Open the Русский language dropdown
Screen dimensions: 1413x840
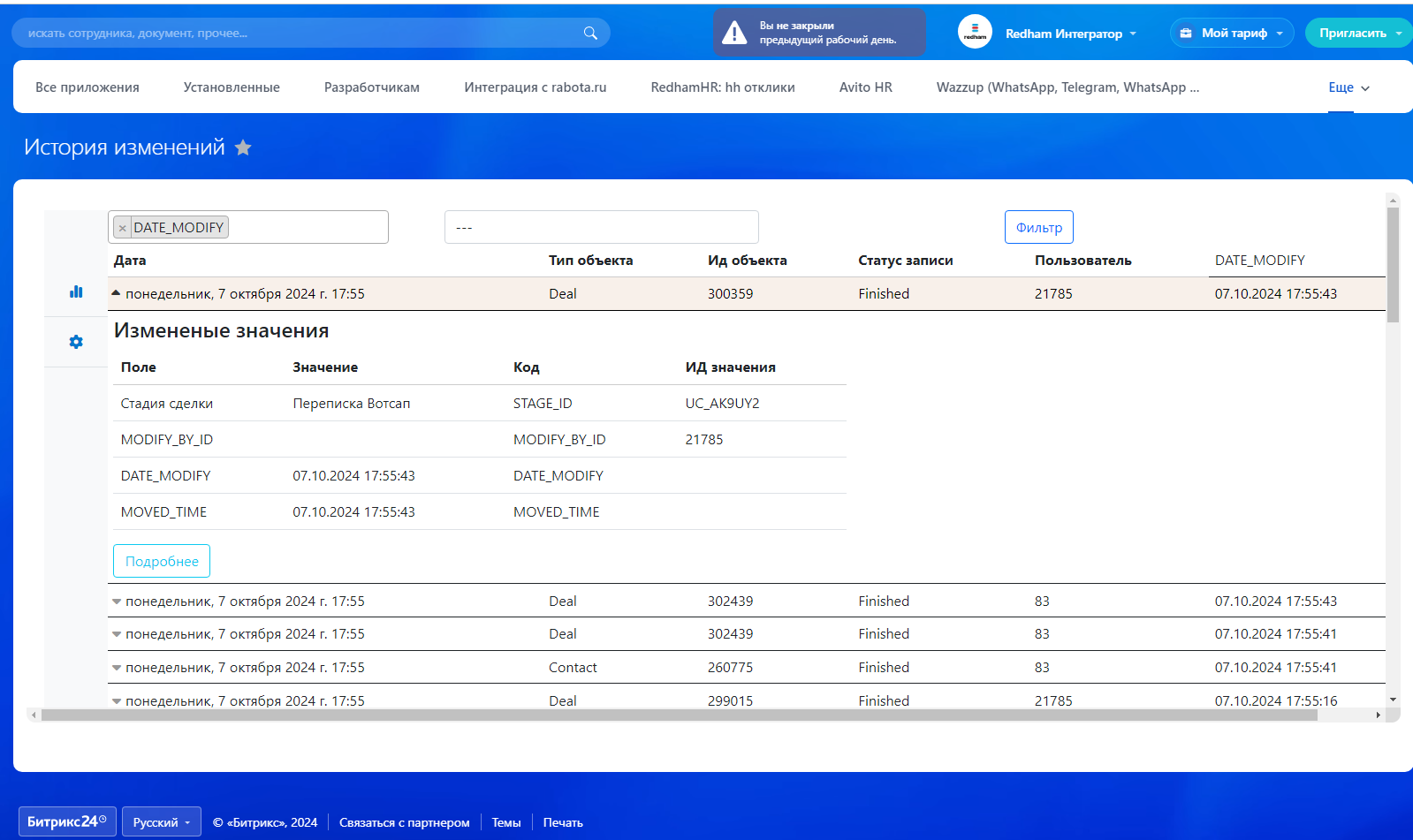click(x=161, y=822)
